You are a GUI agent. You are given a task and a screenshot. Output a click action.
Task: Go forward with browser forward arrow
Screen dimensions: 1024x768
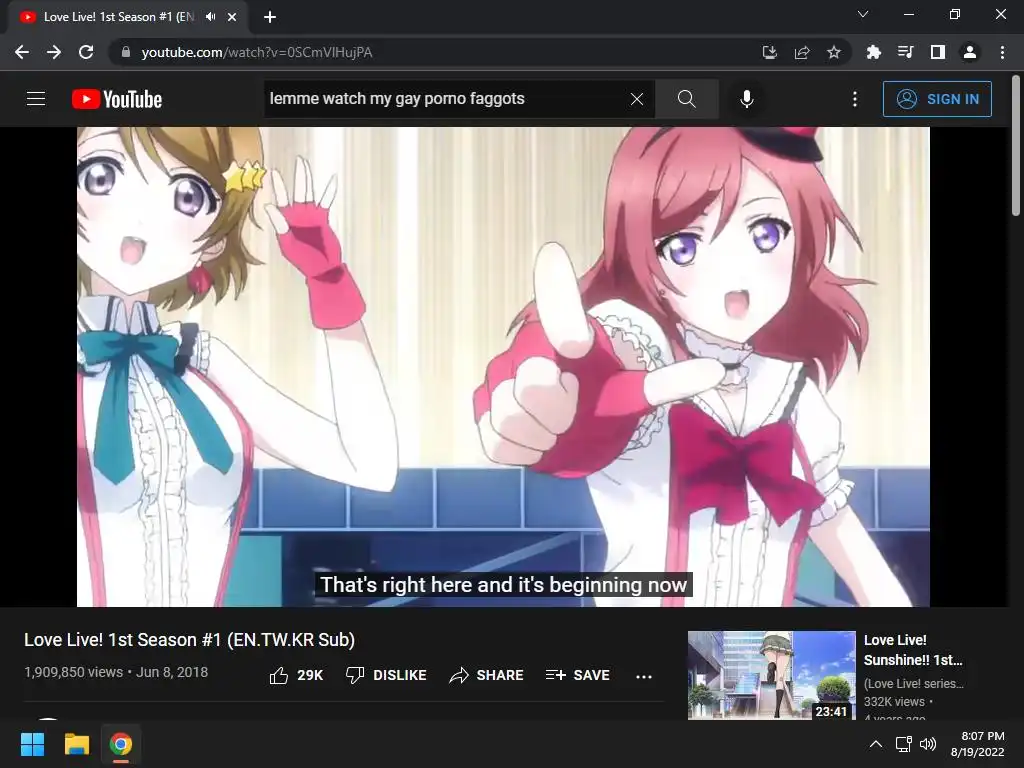click(x=54, y=52)
